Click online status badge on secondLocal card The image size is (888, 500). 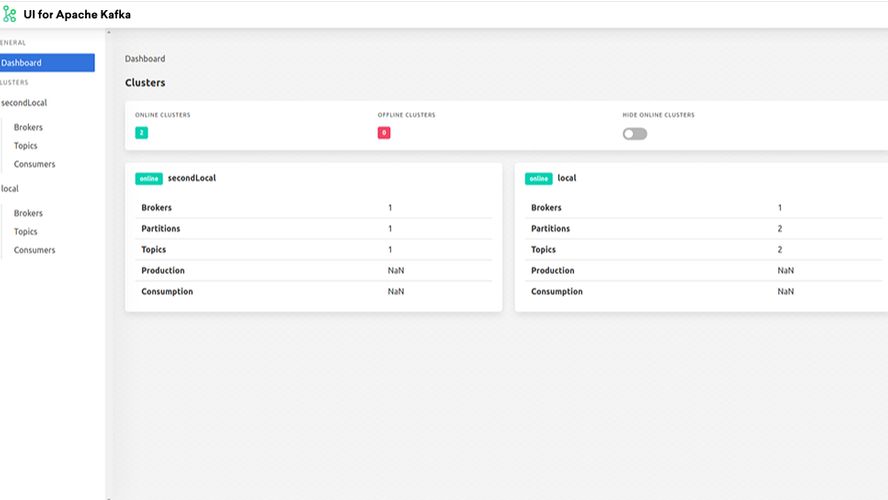tap(149, 179)
